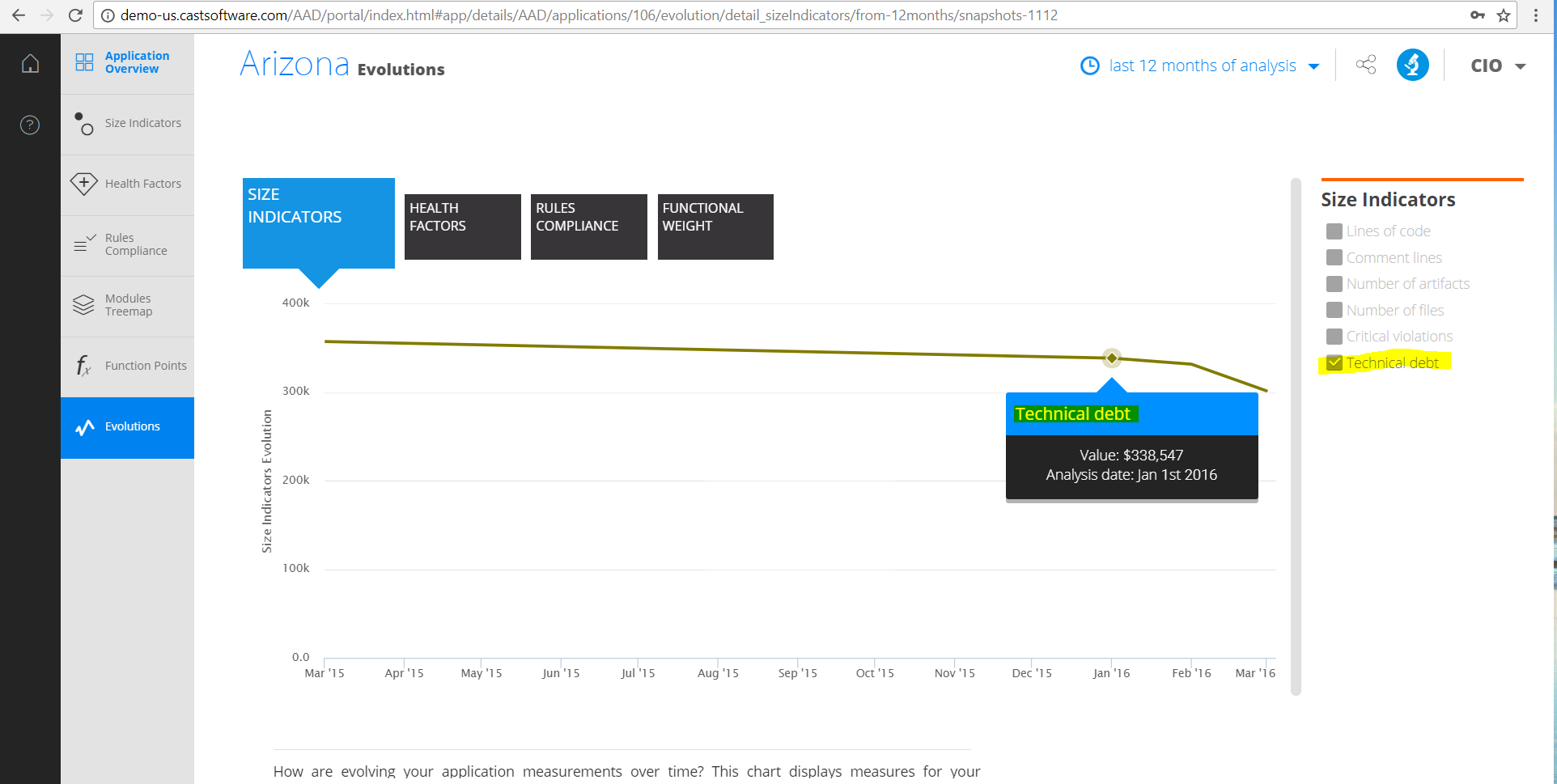1557x784 pixels.
Task: Click the blue microscope icon button
Action: tap(1412, 65)
